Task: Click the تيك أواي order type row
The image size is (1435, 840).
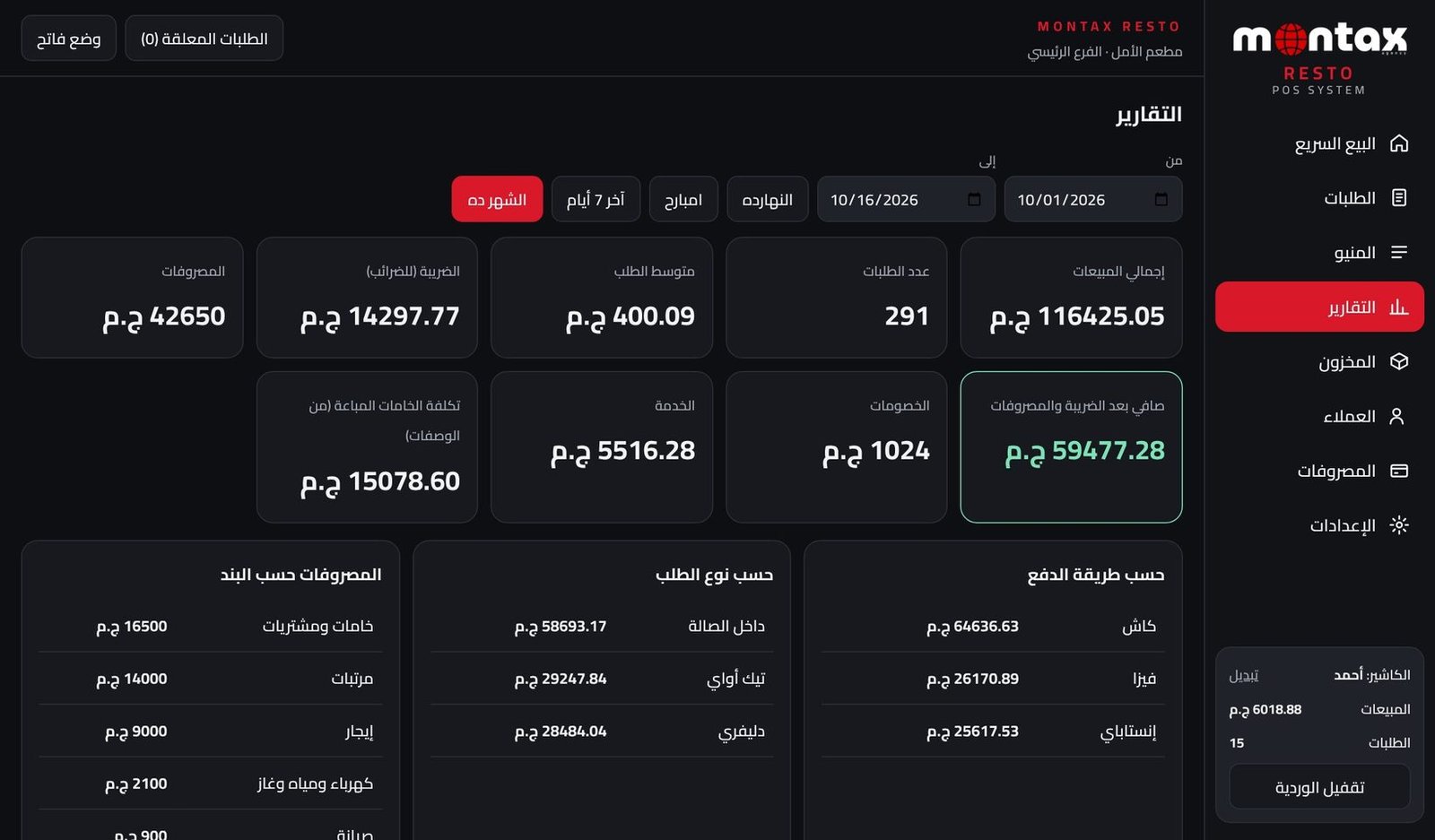Action: [602, 679]
